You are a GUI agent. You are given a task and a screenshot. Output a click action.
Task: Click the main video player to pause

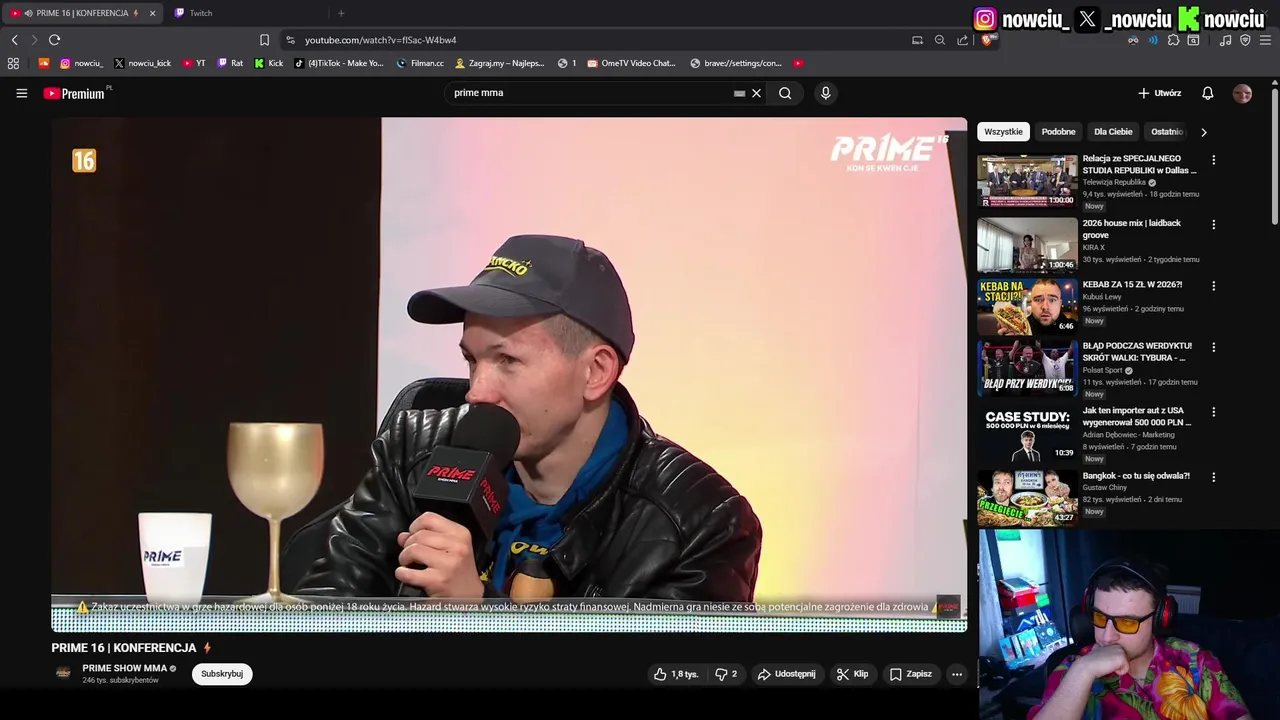(509, 375)
